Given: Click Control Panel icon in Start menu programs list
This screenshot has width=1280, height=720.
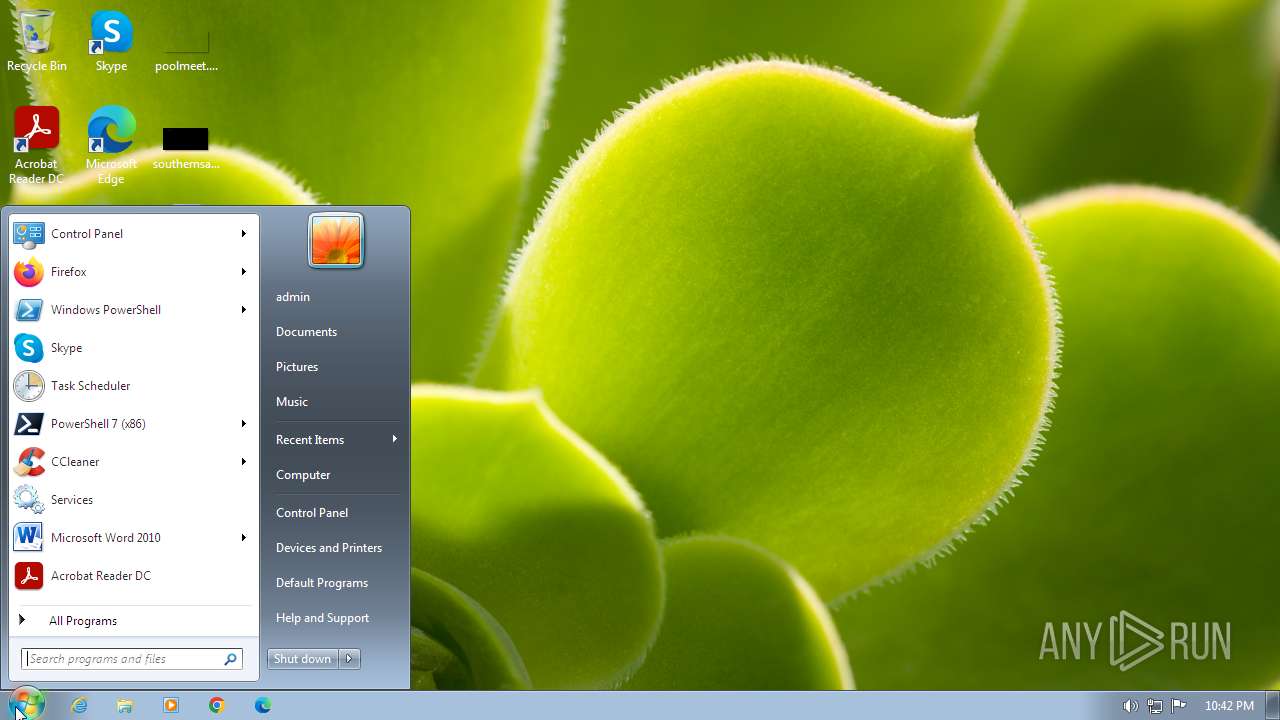Looking at the screenshot, I should point(29,234).
